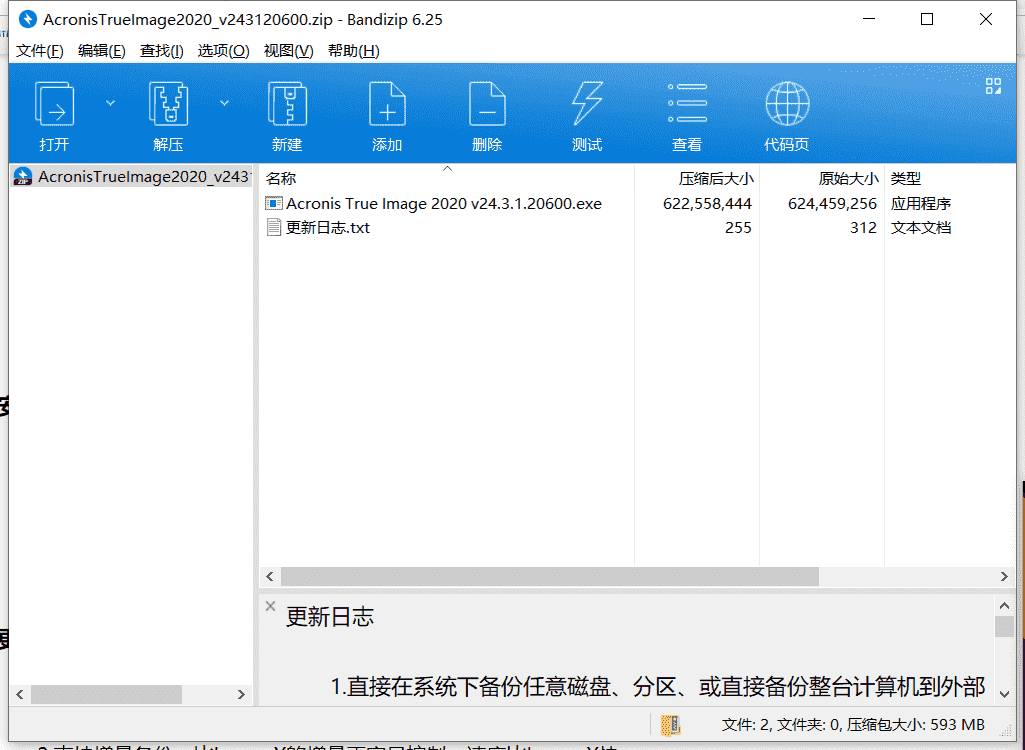Click the tree pane scrollbar right arrow

(x=241, y=694)
